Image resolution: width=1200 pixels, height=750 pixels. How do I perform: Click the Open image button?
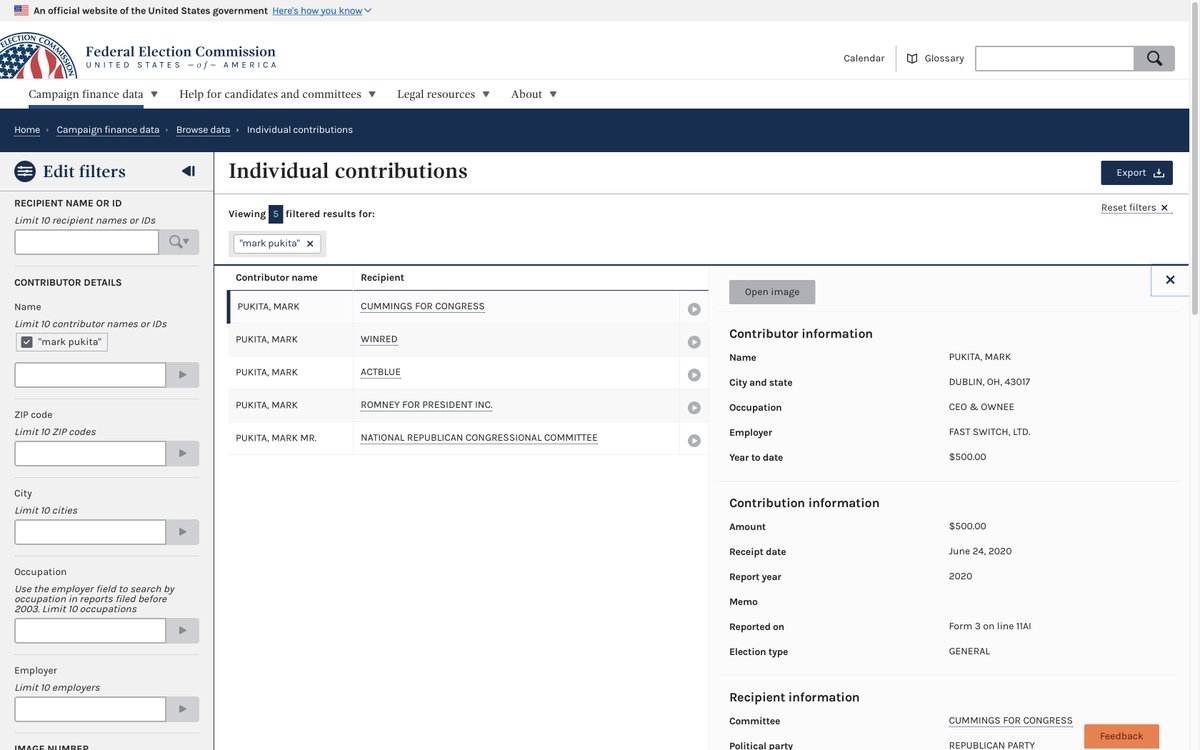[x=772, y=292]
